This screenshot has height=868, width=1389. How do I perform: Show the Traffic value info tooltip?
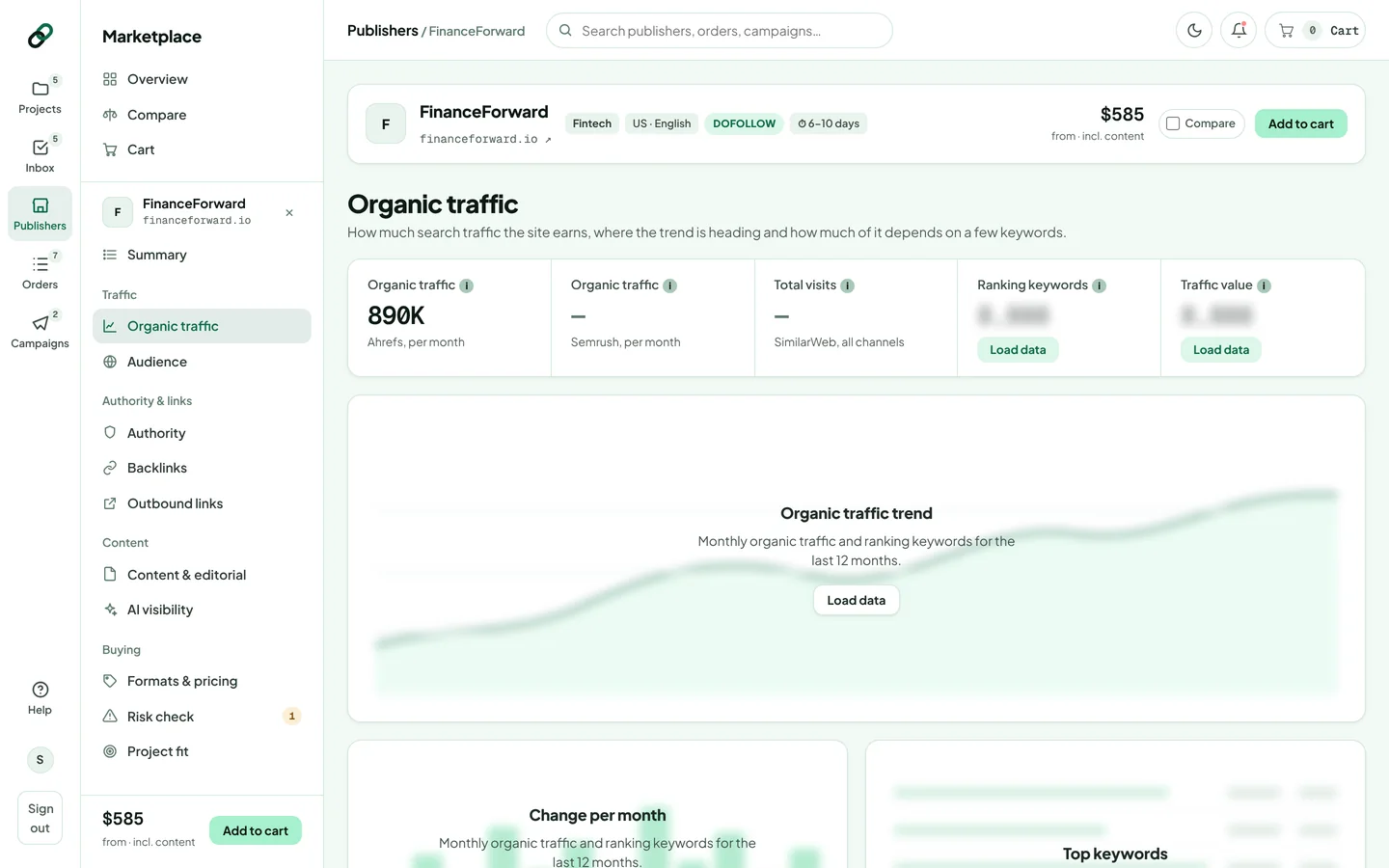(x=1265, y=285)
